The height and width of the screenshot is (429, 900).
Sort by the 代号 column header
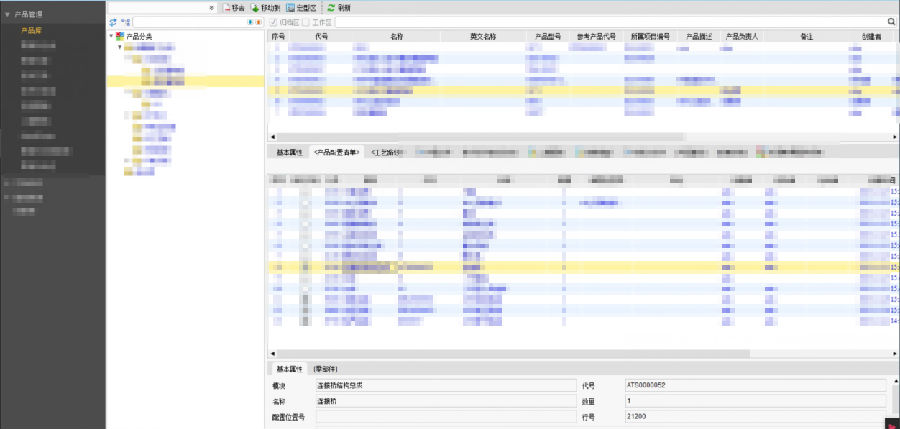320,36
